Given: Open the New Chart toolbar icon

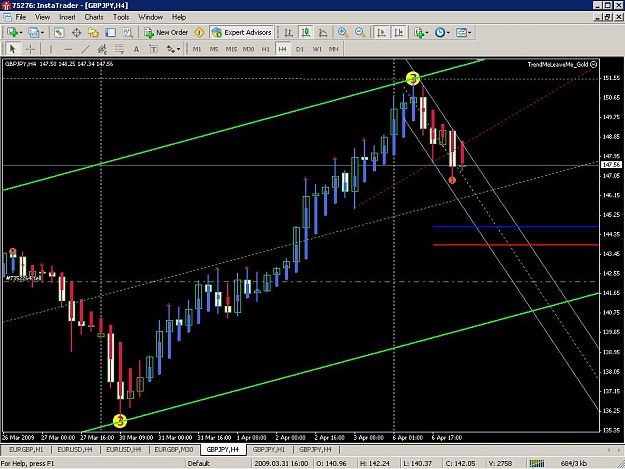Looking at the screenshot, I should point(12,32).
